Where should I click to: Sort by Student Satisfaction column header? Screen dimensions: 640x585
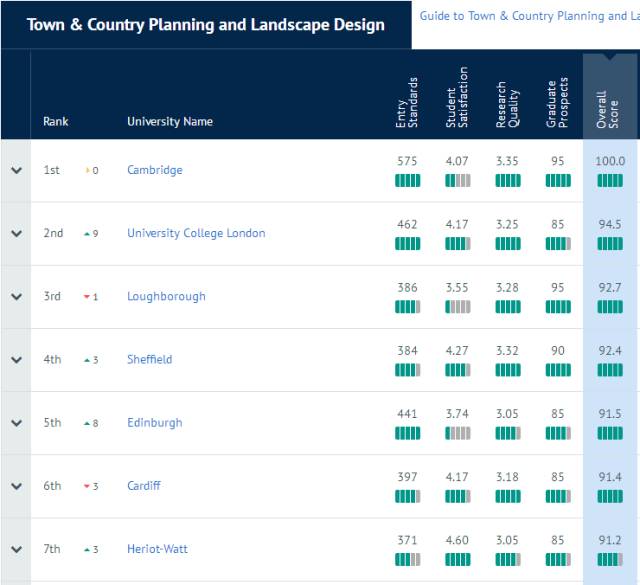click(457, 98)
